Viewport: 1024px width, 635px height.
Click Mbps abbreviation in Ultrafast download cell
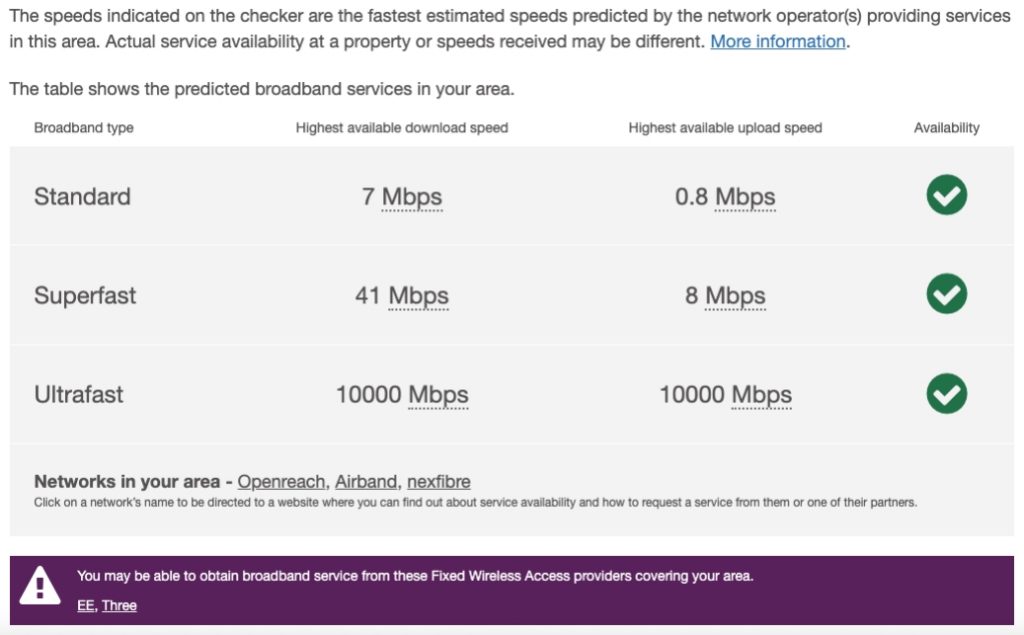click(x=438, y=395)
